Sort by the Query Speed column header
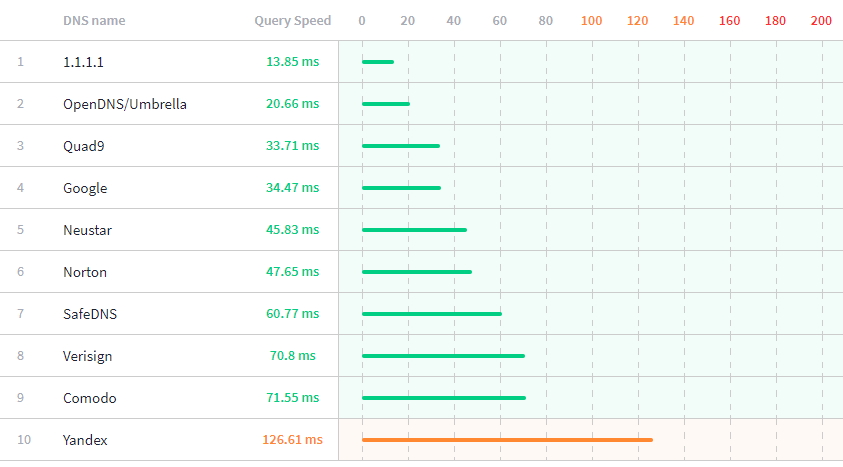This screenshot has height=467, width=843. tap(292, 20)
